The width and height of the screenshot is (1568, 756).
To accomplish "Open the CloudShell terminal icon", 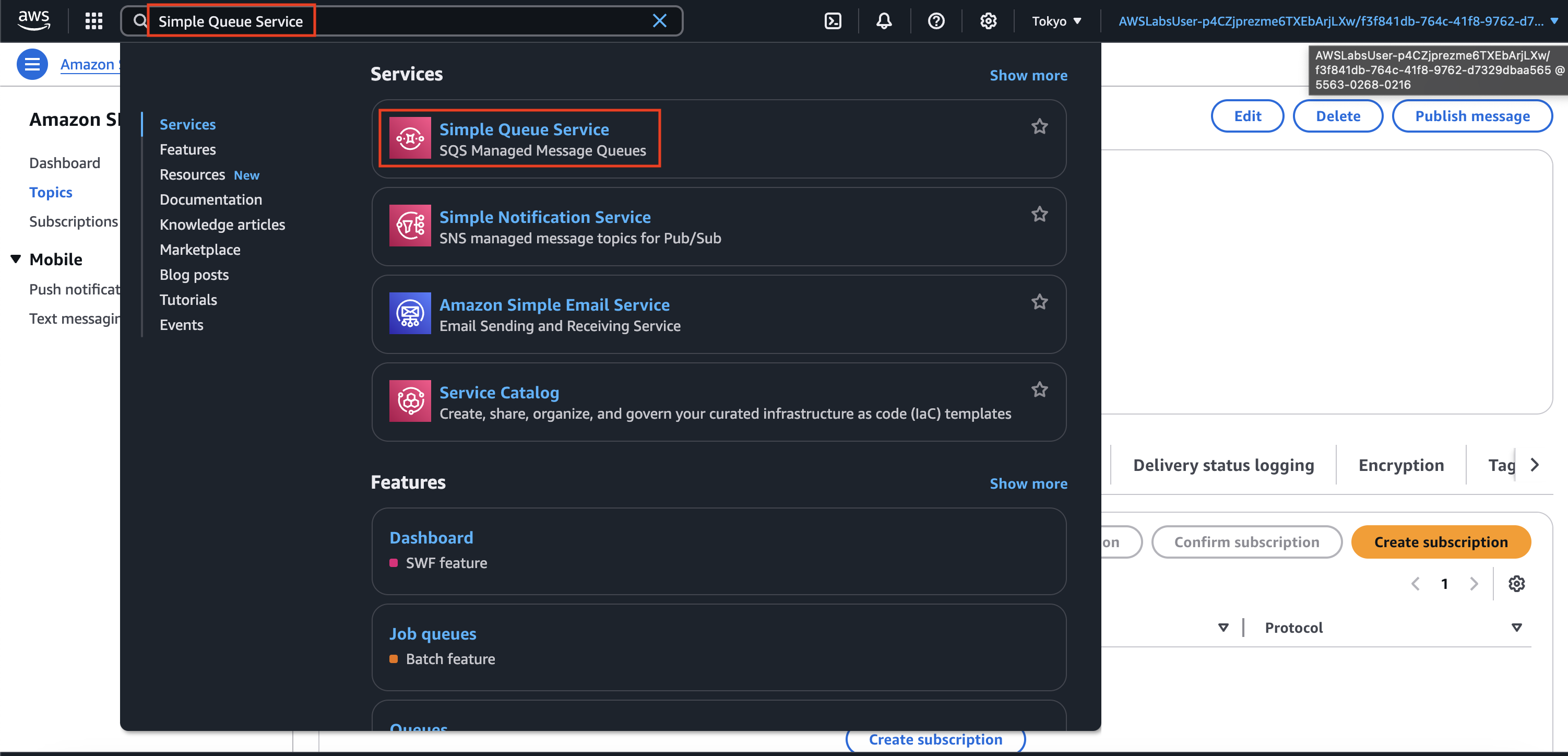I will tap(832, 21).
